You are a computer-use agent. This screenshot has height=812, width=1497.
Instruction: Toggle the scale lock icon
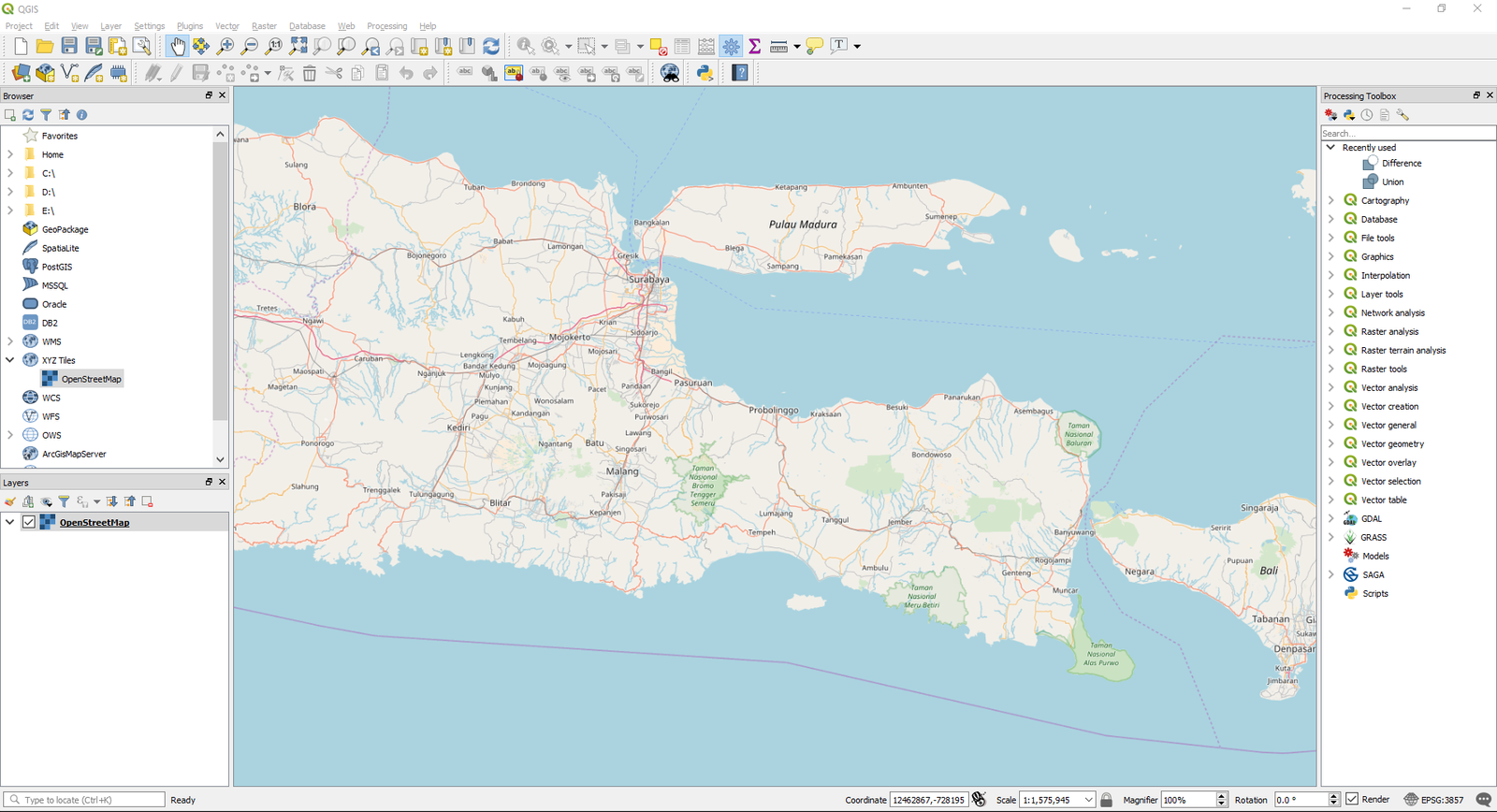1107,800
